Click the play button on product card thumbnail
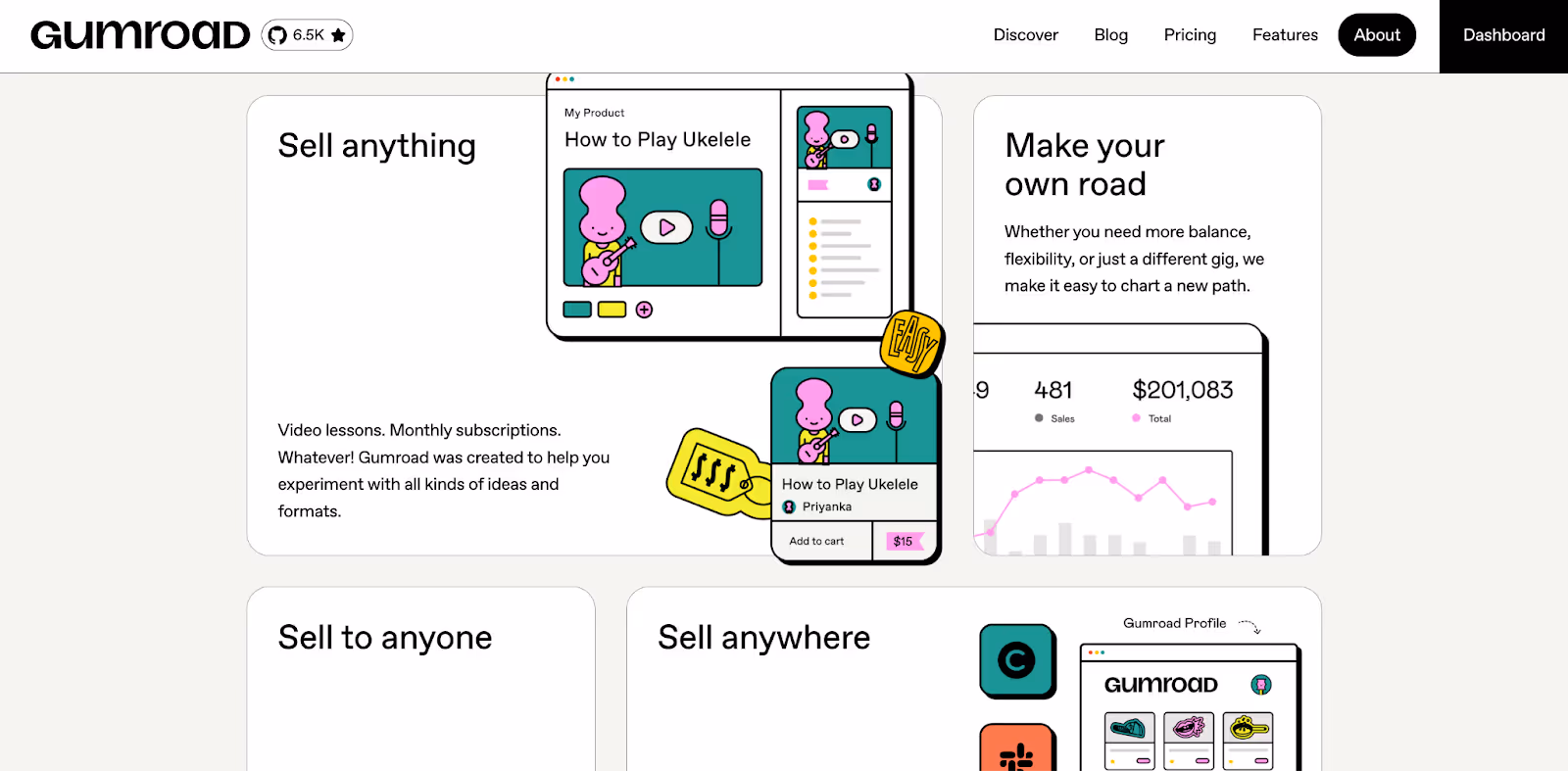The width and height of the screenshot is (1568, 771). [857, 419]
